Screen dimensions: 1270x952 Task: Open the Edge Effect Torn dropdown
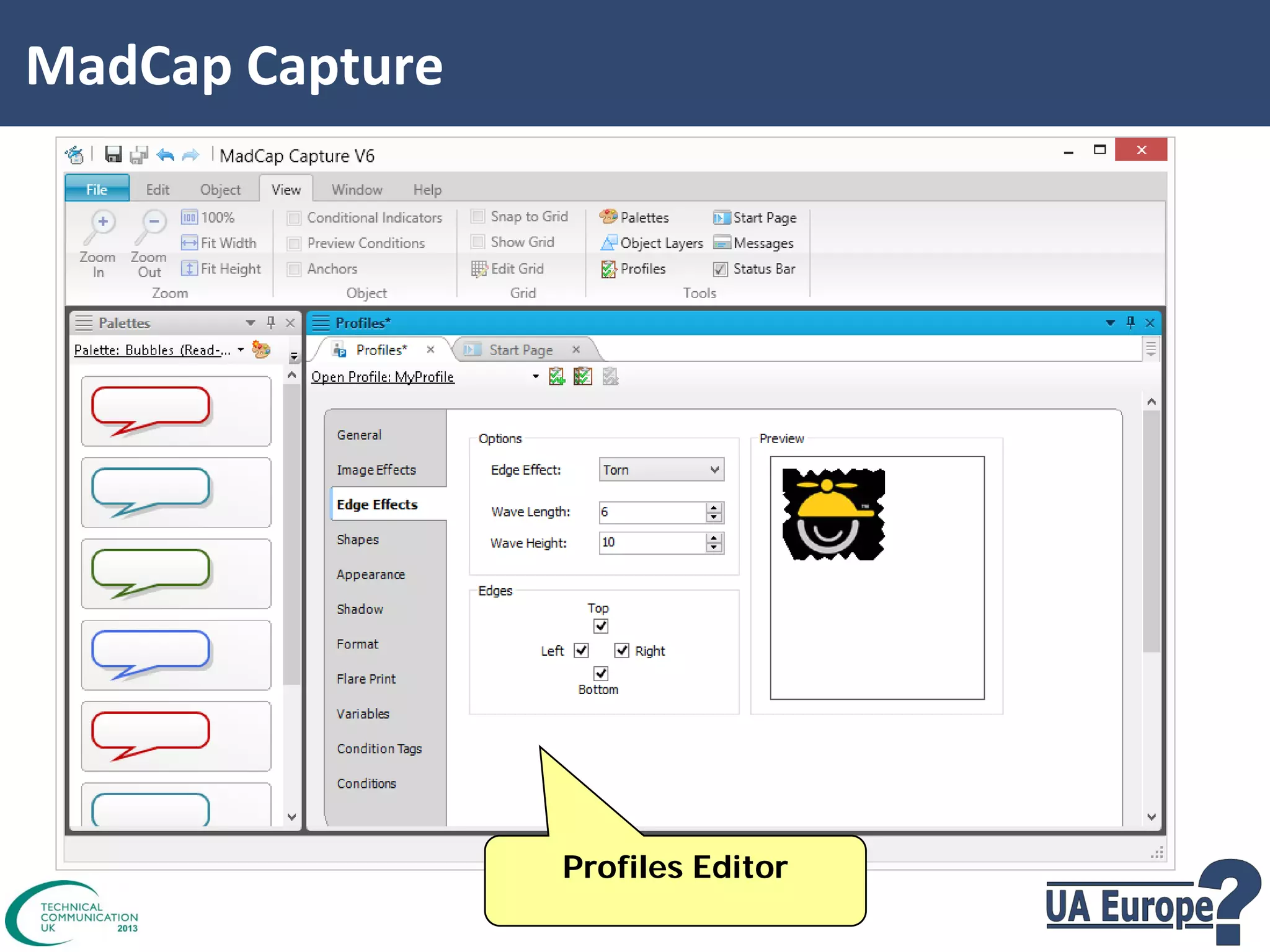661,470
